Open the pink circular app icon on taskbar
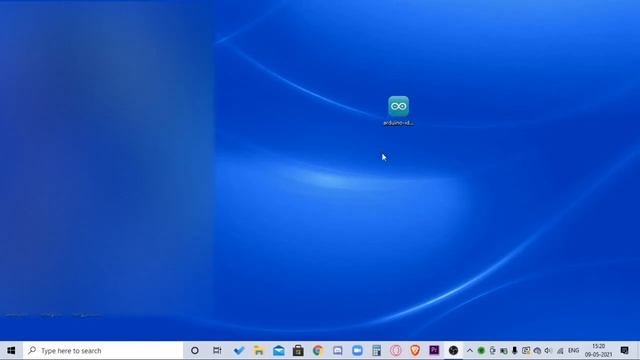Viewport: 640px width, 360px height. coord(396,350)
